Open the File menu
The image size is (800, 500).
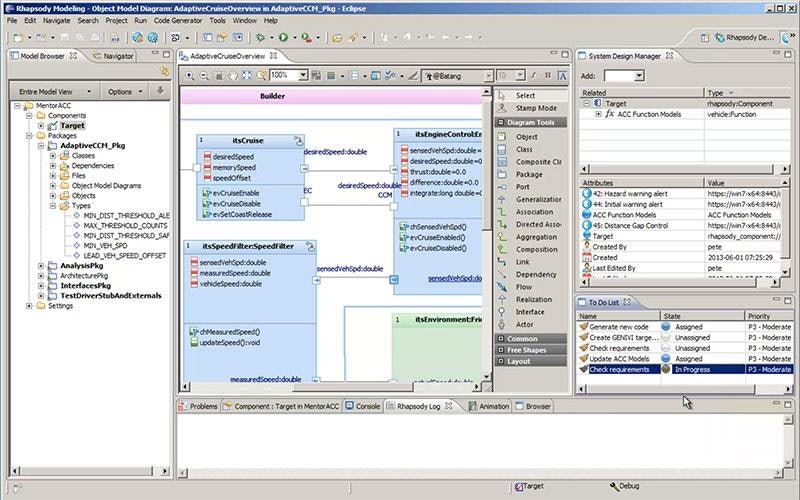12,20
